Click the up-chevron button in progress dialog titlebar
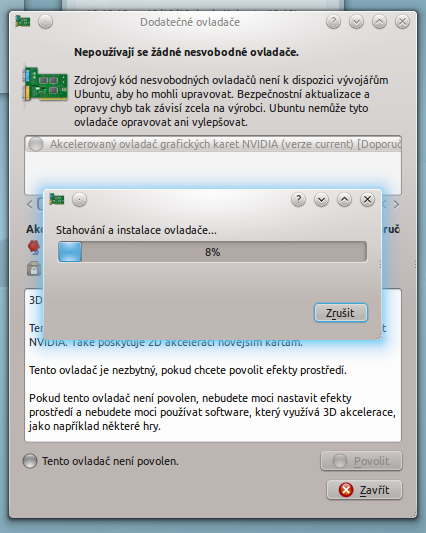Image resolution: width=426 pixels, height=533 pixels. (344, 200)
